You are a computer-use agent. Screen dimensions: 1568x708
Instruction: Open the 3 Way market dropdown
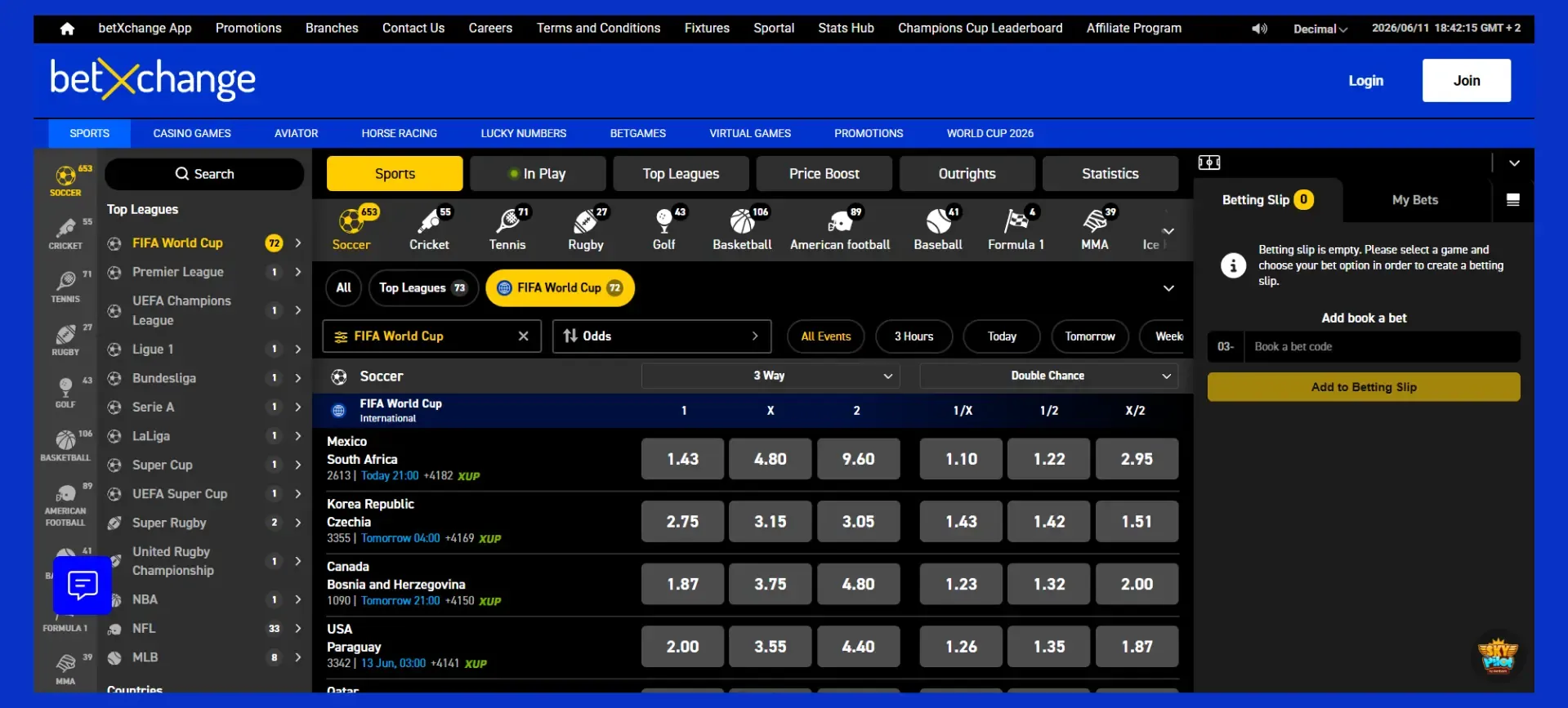[771, 376]
